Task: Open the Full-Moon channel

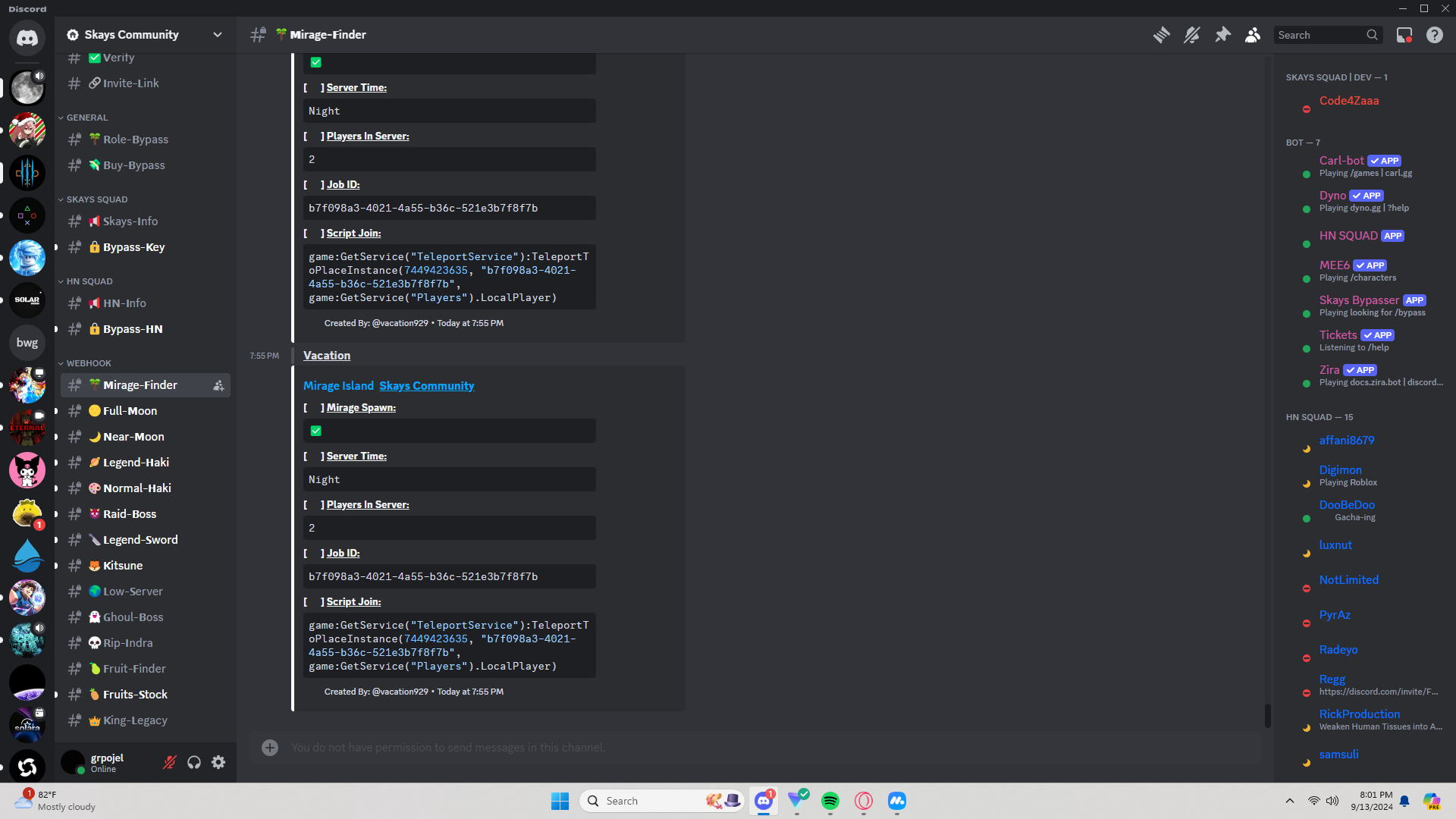Action: tap(146, 411)
